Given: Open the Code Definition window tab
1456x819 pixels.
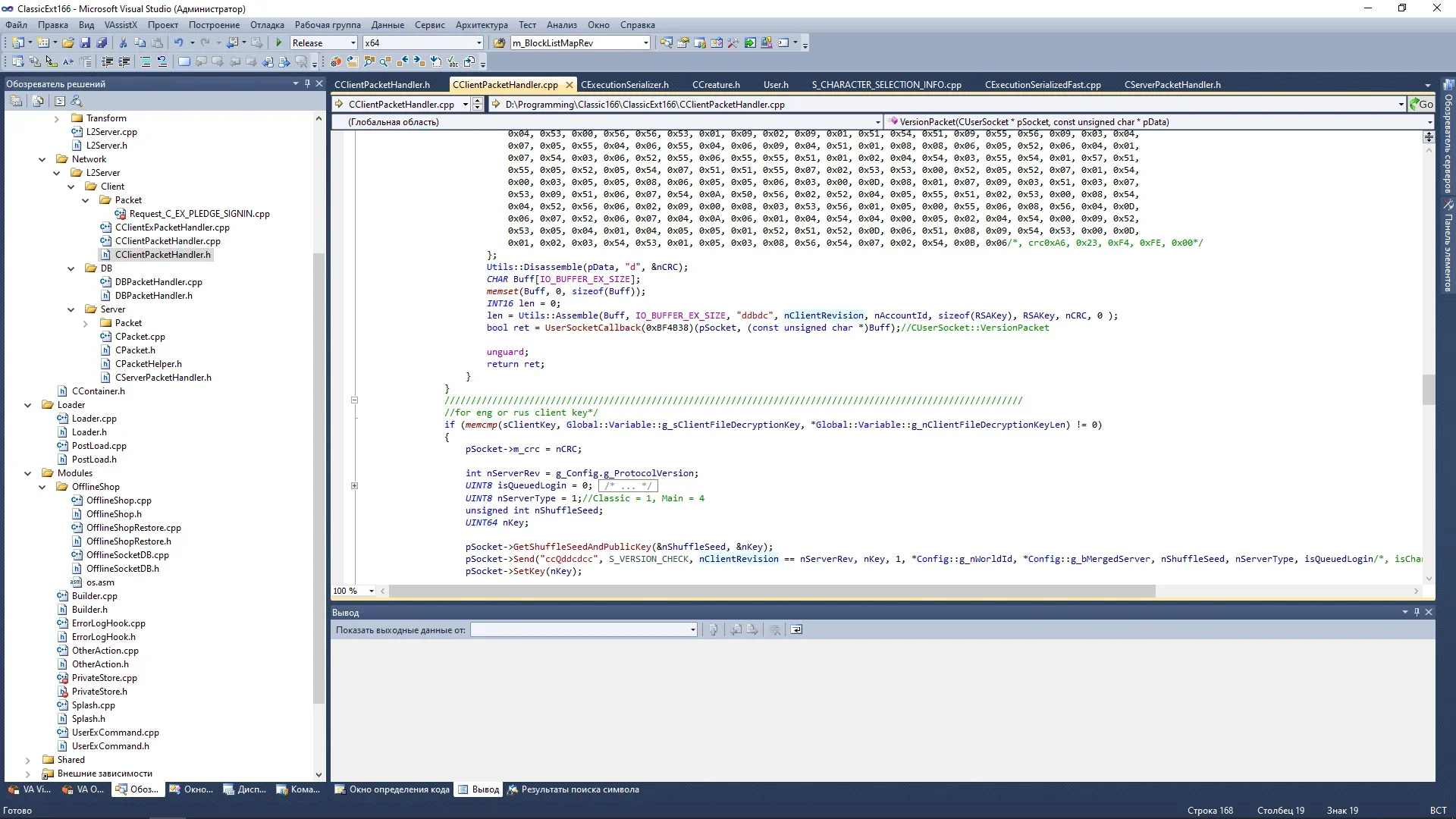Looking at the screenshot, I should 392,789.
